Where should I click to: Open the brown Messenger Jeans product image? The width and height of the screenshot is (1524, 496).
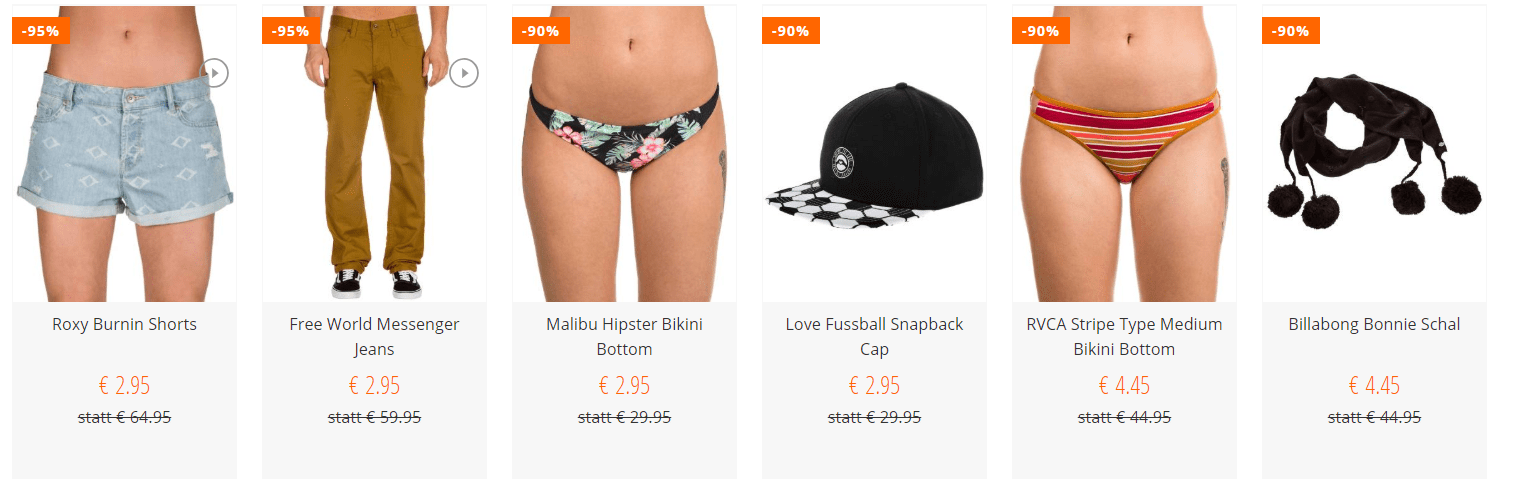coord(375,153)
